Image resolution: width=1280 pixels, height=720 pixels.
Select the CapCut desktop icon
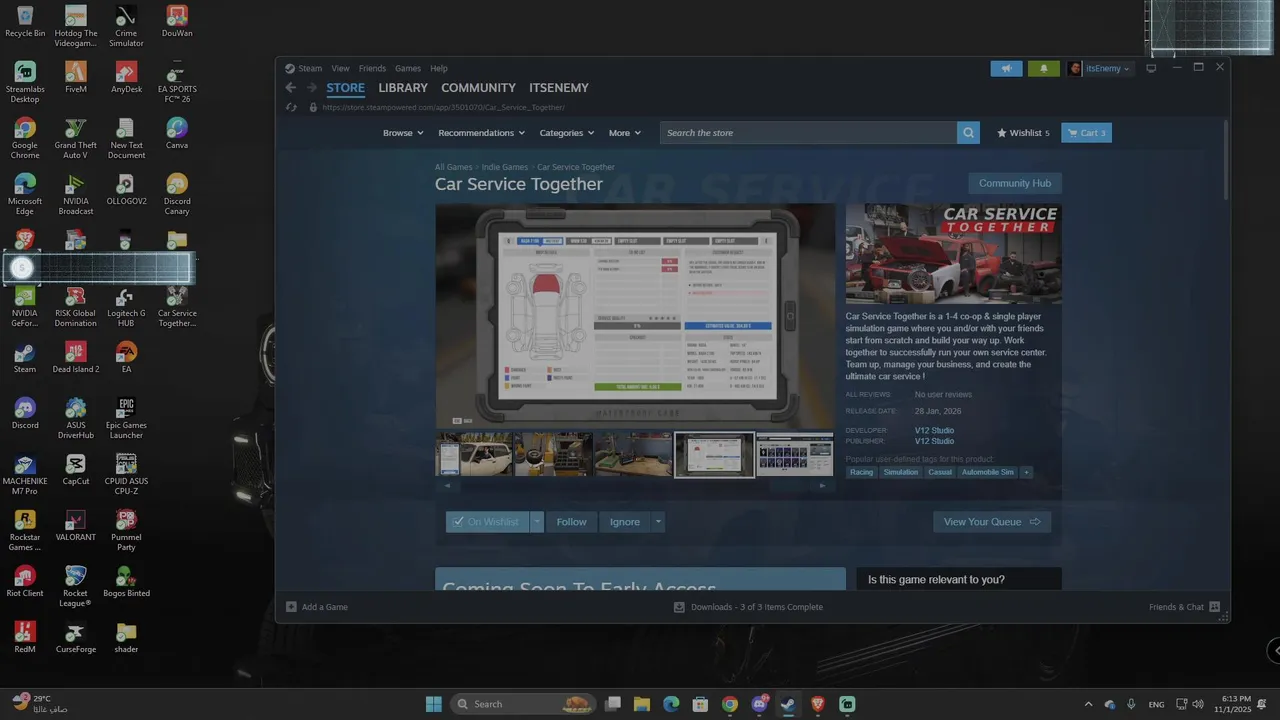(76, 469)
